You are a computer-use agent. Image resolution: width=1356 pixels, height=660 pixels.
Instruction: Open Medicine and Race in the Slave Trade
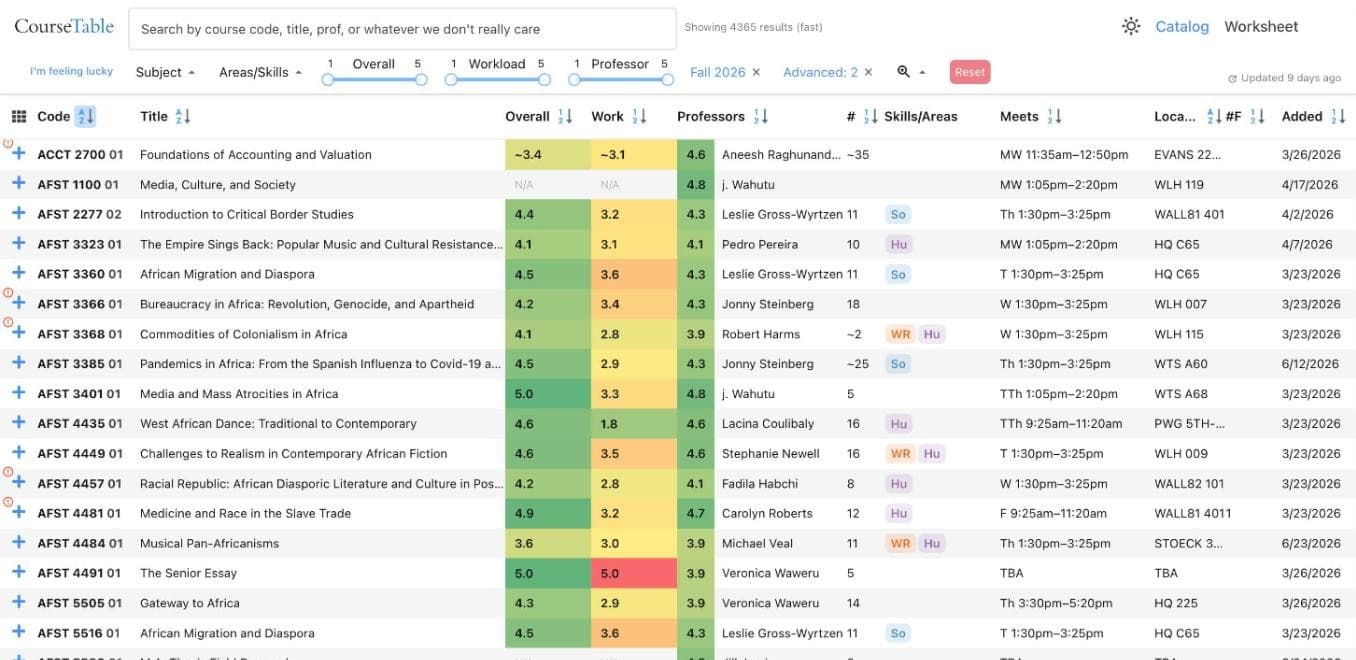245,513
